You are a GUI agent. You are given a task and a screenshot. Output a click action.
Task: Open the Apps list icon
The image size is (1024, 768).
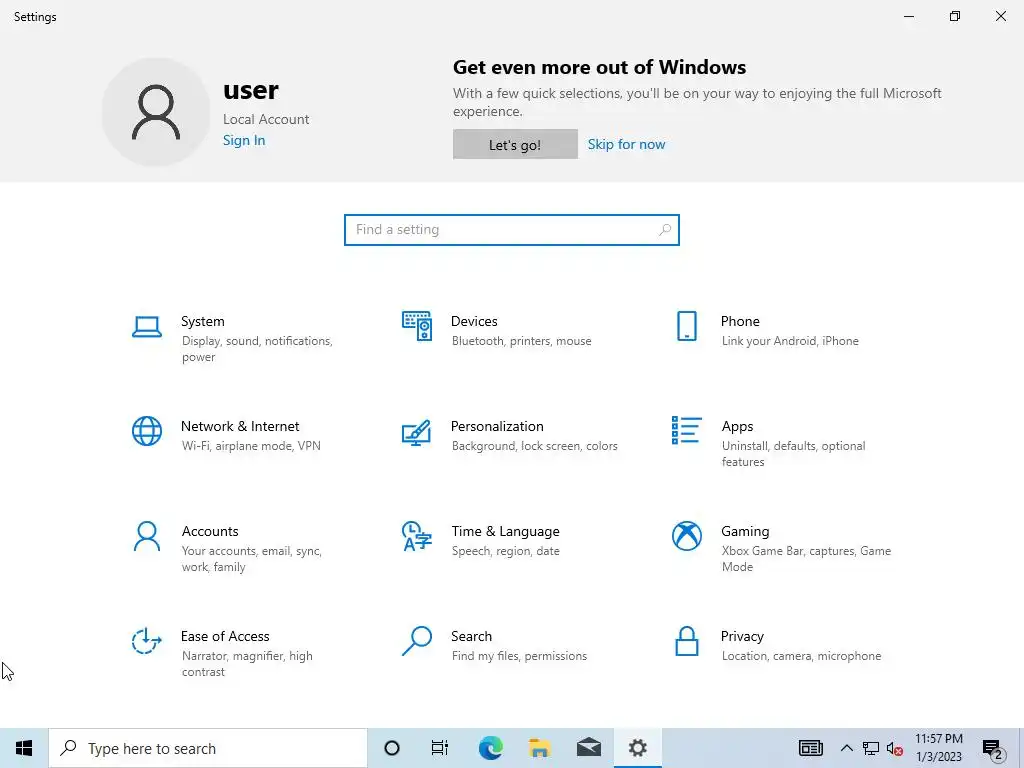click(x=686, y=430)
